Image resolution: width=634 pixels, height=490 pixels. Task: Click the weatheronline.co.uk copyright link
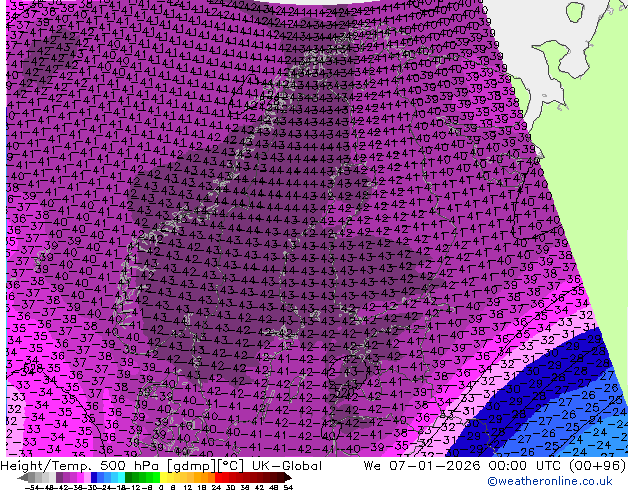pyautogui.click(x=550, y=481)
